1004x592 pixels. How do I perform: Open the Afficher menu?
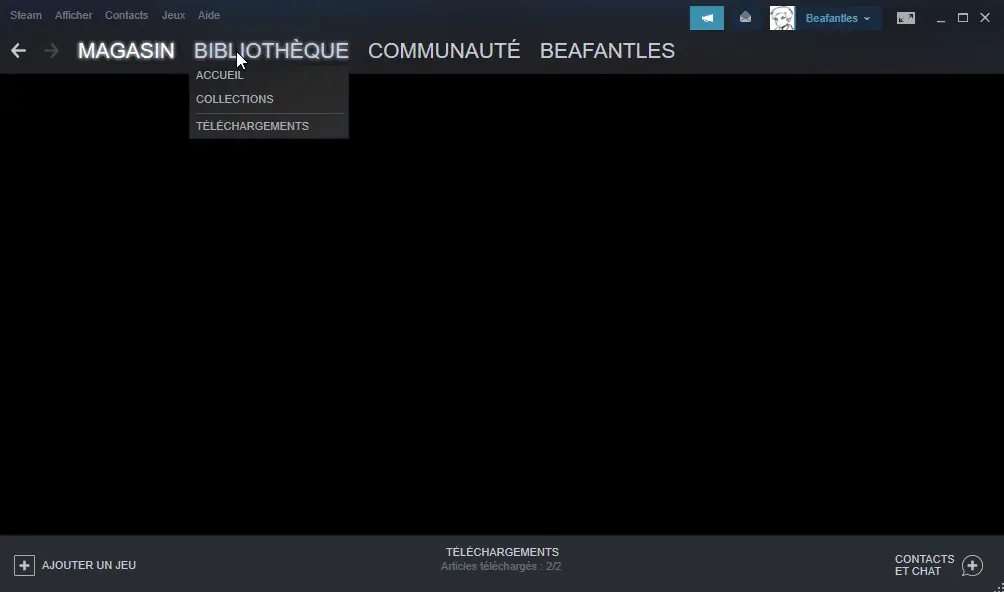coord(74,15)
